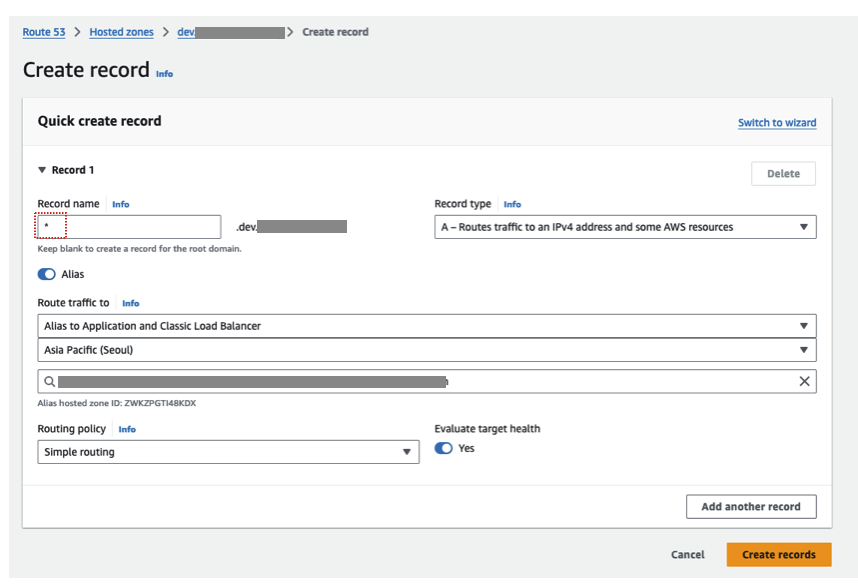Click Info link beside Route traffic to
858x587 pixels.
[130, 303]
